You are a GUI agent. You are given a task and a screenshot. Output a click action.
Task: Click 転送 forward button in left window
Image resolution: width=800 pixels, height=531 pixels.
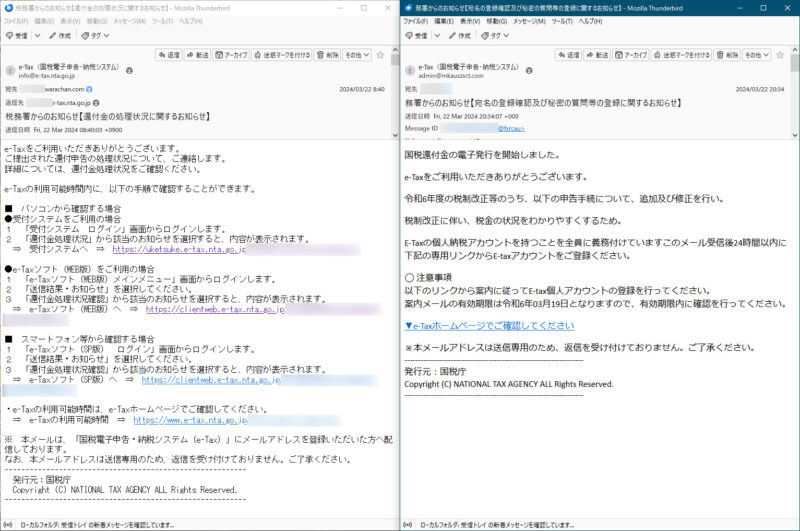pyautogui.click(x=198, y=55)
